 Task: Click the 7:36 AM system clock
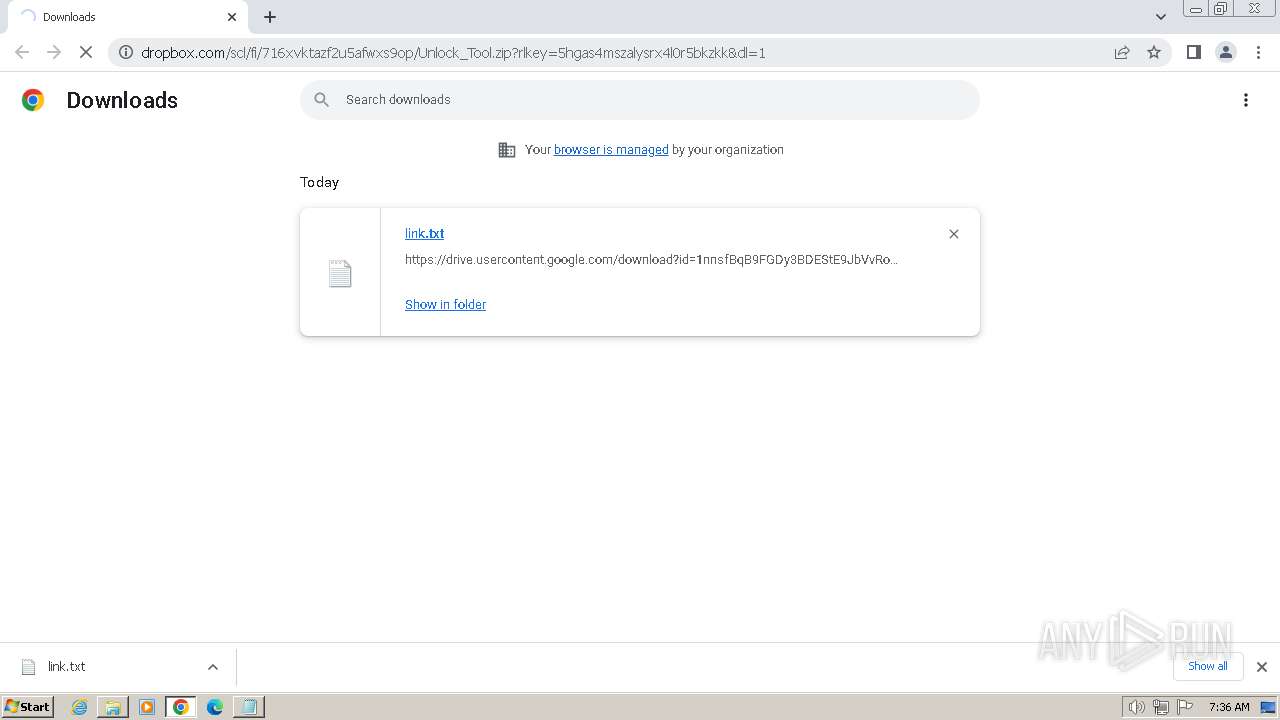coord(1229,707)
